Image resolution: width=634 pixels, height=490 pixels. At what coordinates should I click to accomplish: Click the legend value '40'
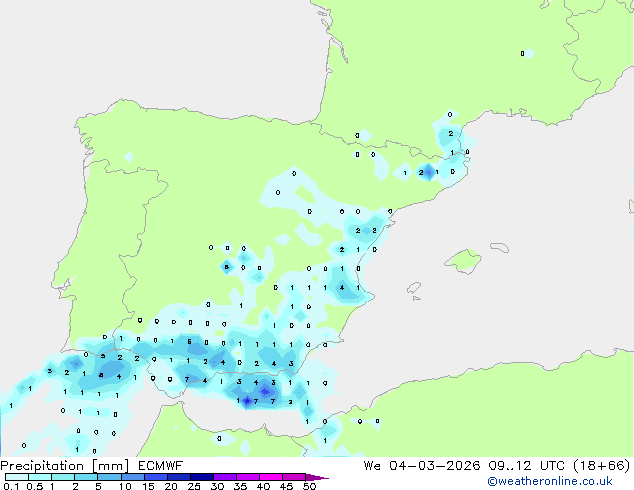[x=264, y=486]
